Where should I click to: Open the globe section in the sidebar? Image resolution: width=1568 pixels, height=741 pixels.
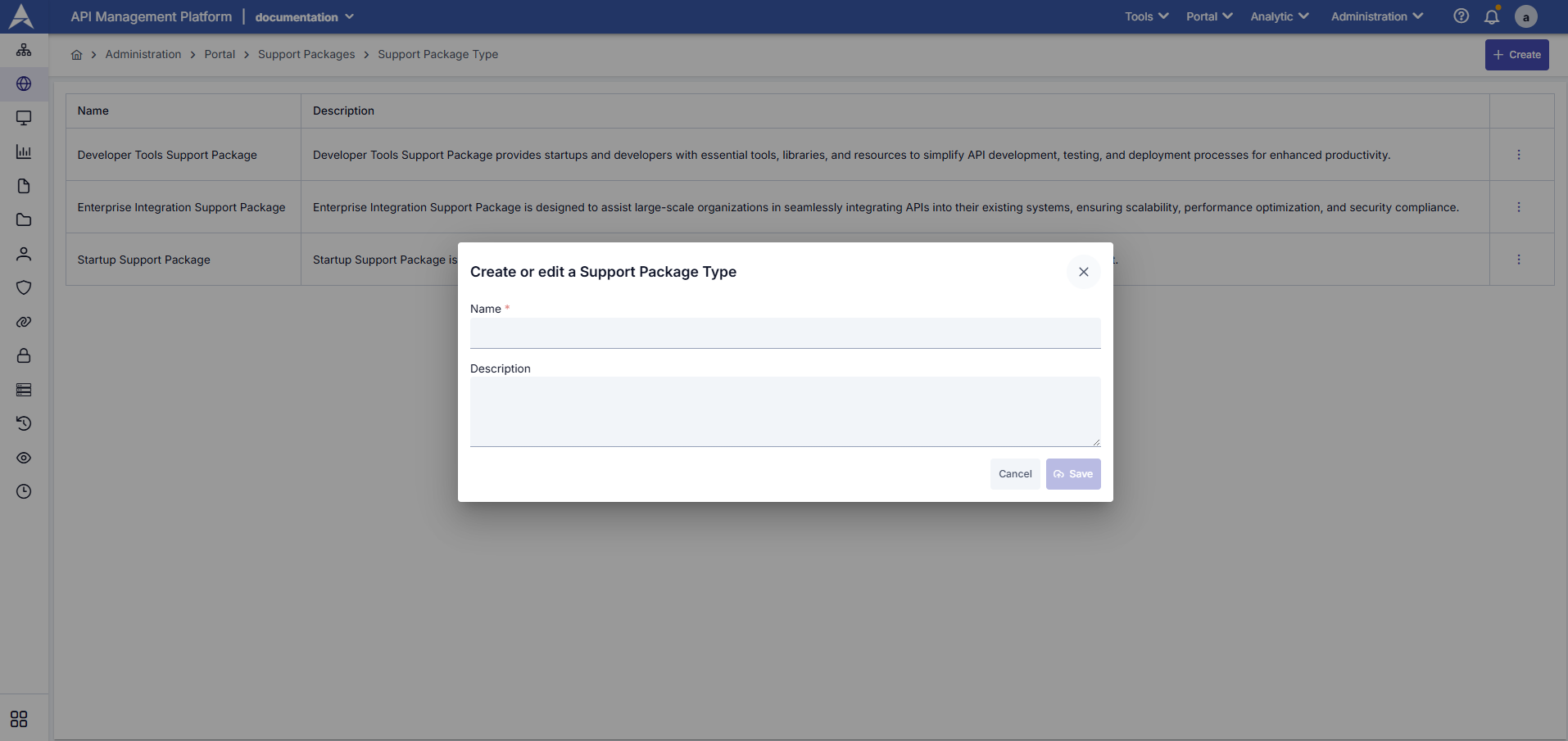tap(24, 84)
